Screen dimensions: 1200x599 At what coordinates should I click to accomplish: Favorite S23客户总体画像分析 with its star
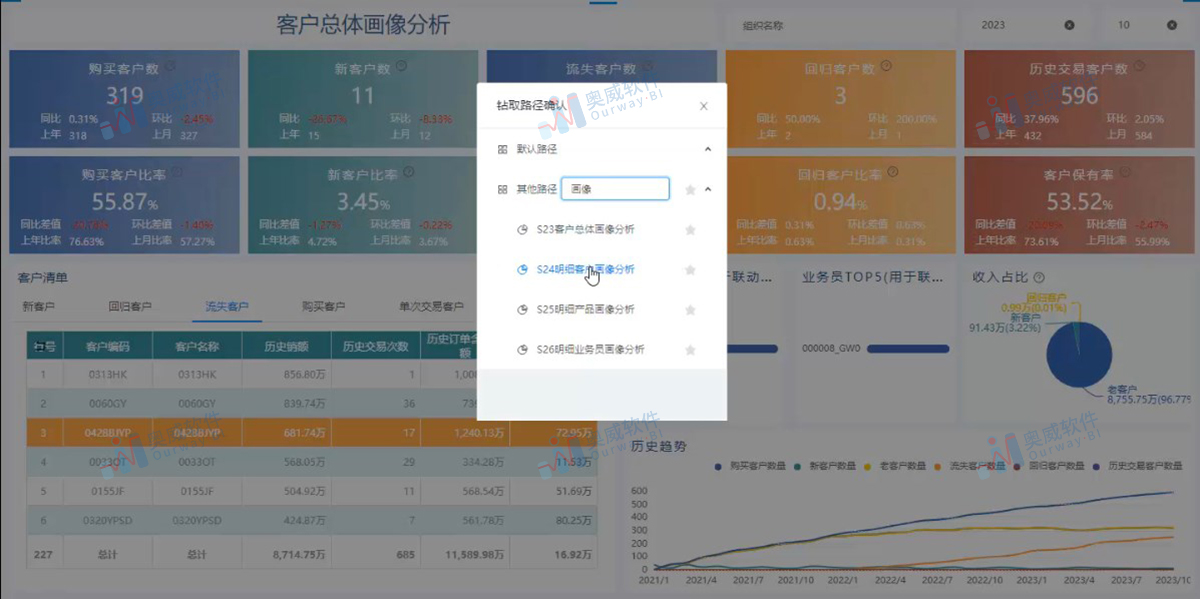[690, 229]
